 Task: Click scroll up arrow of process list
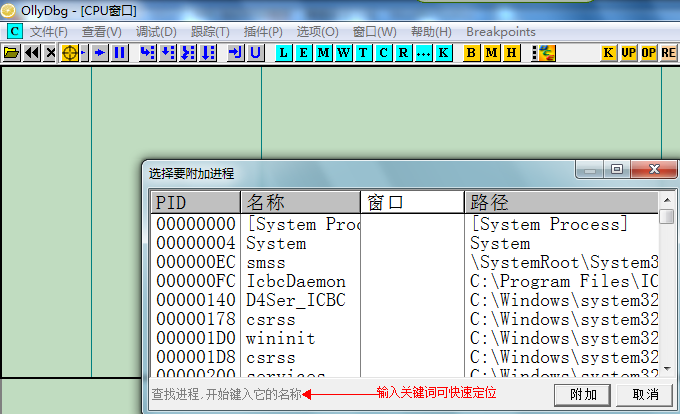point(667,200)
